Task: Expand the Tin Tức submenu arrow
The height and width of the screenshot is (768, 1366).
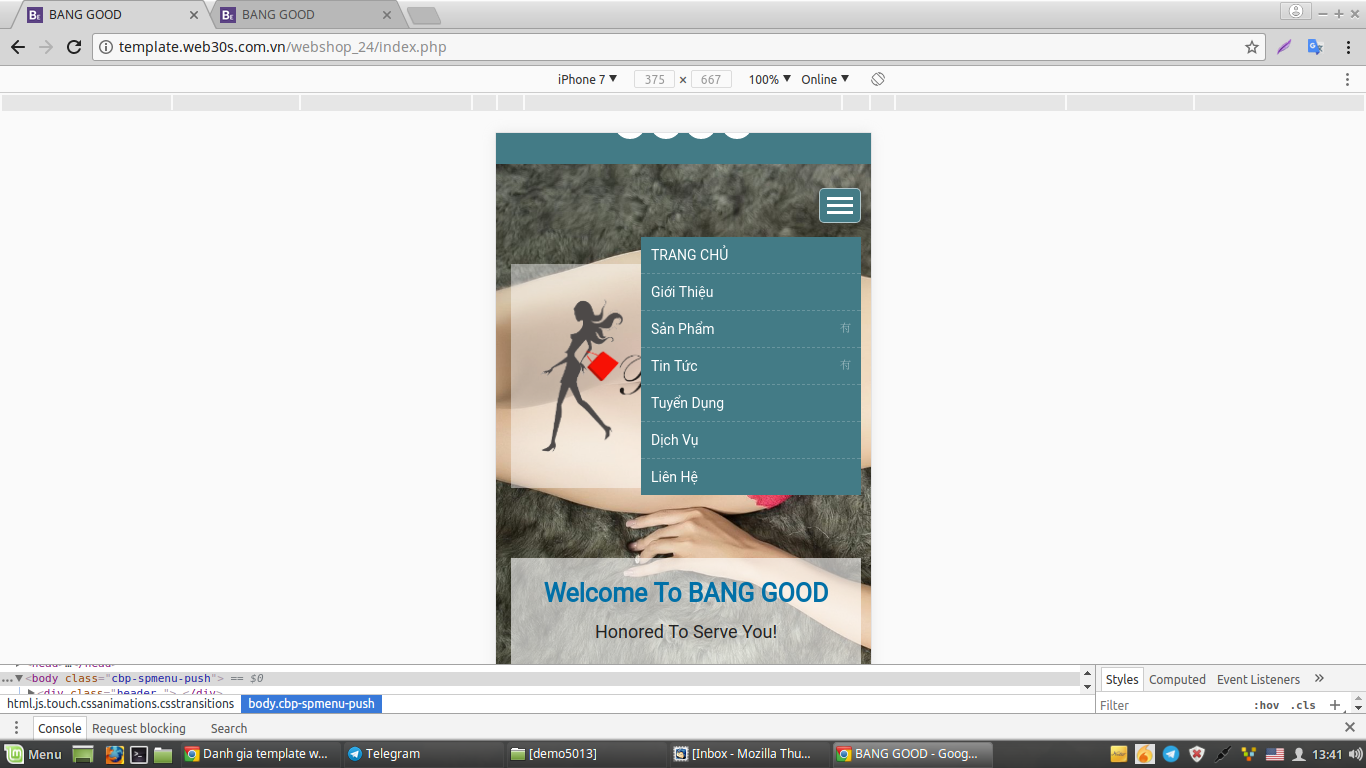Action: (x=845, y=365)
